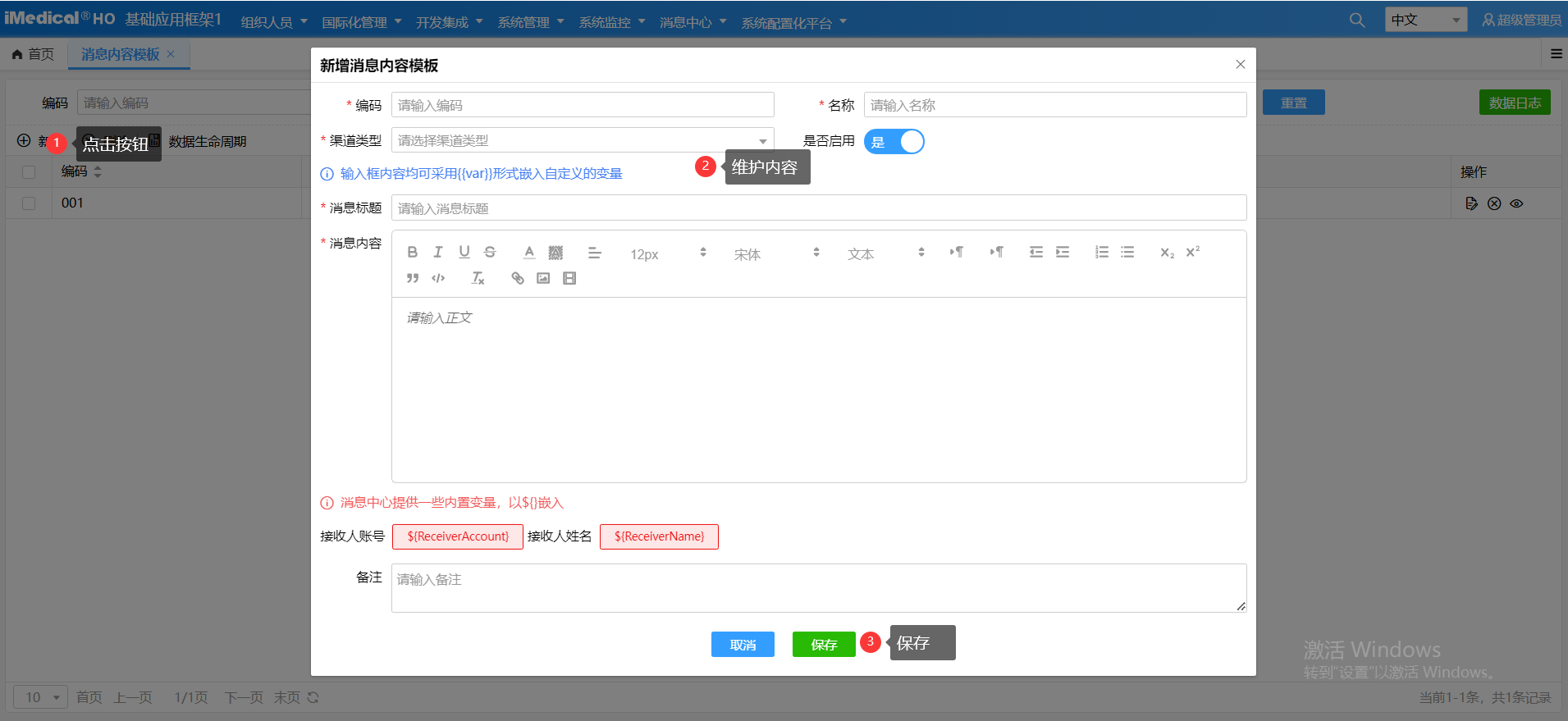
Task: Start an ordered numbered list
Action: click(1101, 253)
